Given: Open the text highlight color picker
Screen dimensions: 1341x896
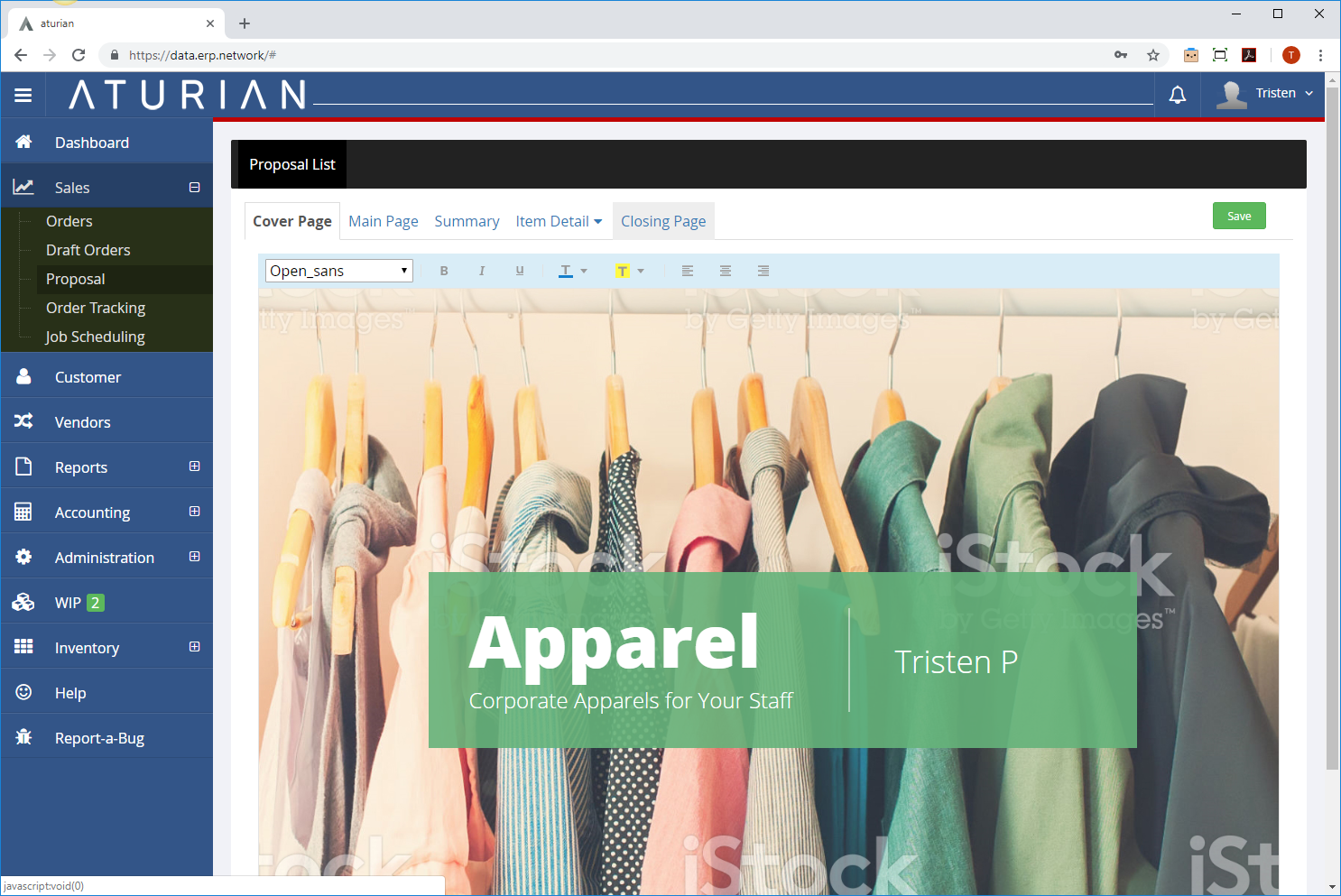Looking at the screenshot, I should [629, 271].
